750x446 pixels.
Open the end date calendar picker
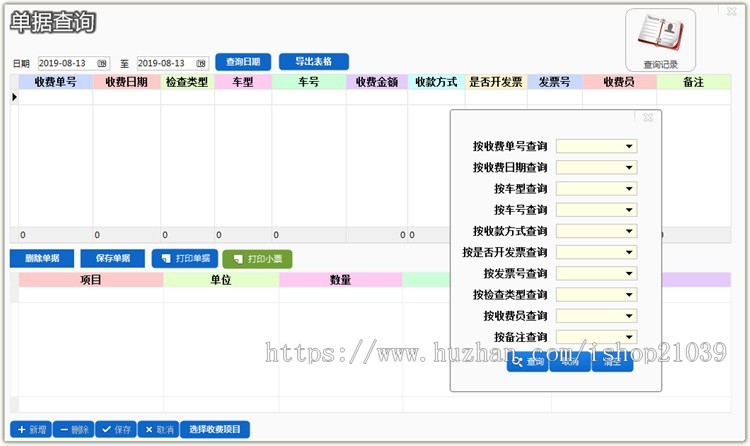201,63
